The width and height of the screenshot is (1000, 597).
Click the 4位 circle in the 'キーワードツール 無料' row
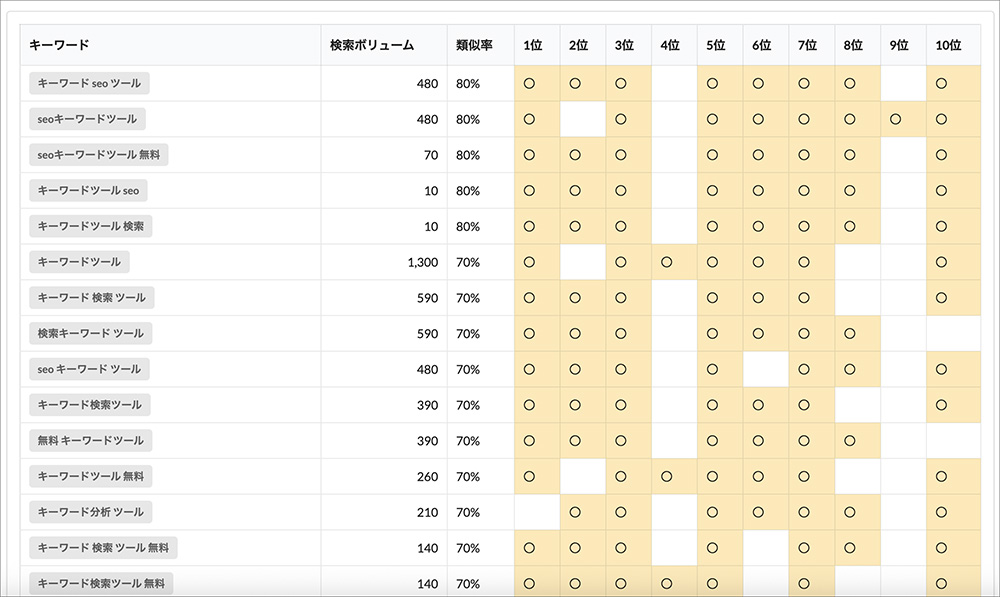point(666,476)
